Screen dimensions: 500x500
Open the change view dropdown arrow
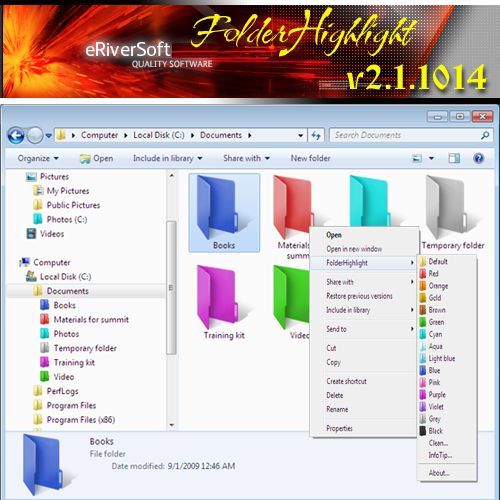pos(431,158)
